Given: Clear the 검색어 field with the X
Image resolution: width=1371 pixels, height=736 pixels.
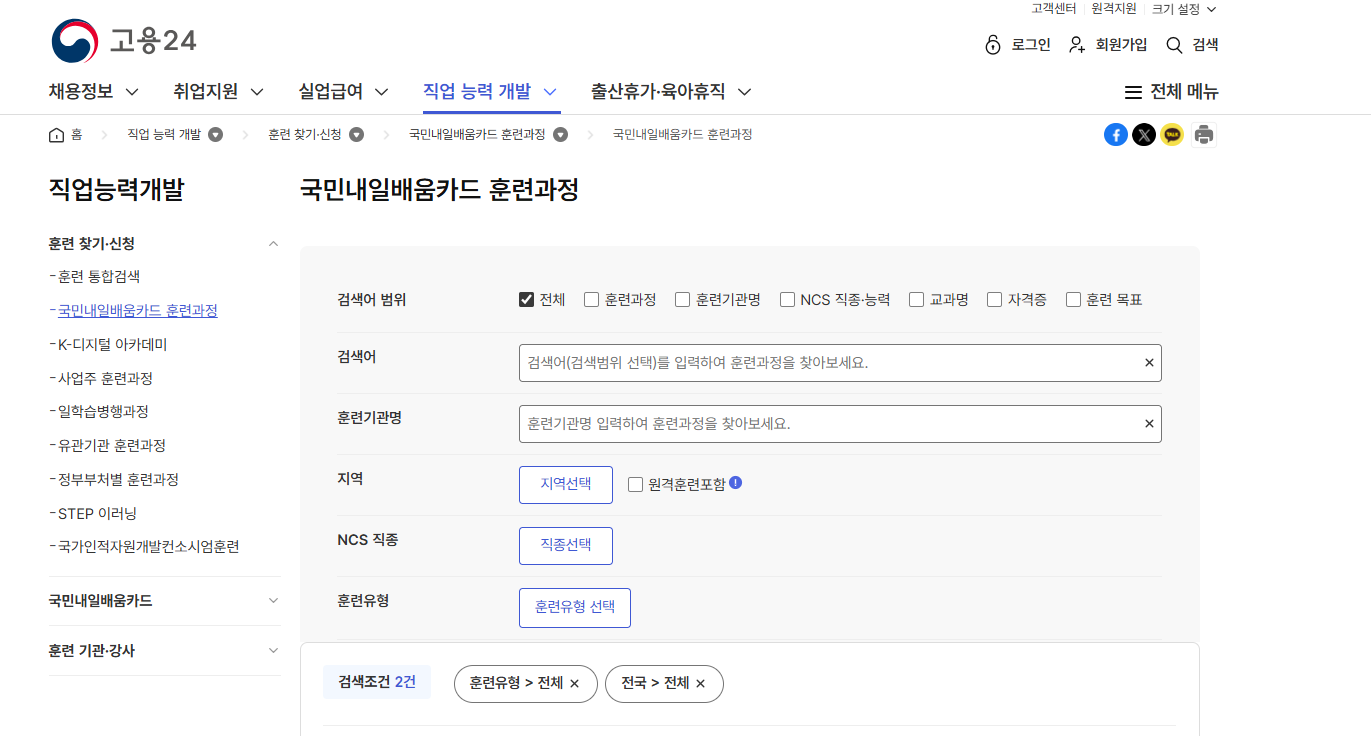Looking at the screenshot, I should click(1149, 363).
